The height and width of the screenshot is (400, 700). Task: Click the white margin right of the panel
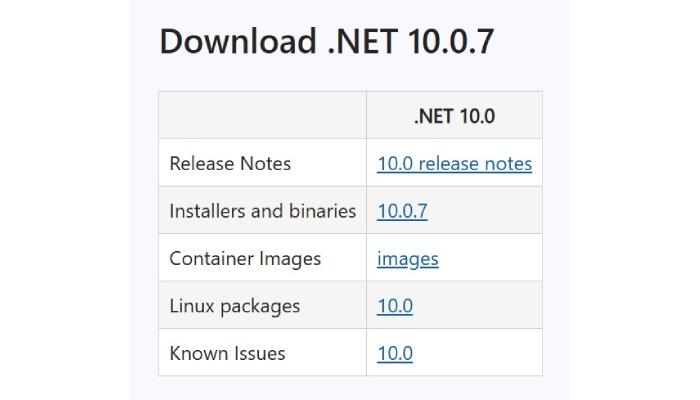coord(635,200)
